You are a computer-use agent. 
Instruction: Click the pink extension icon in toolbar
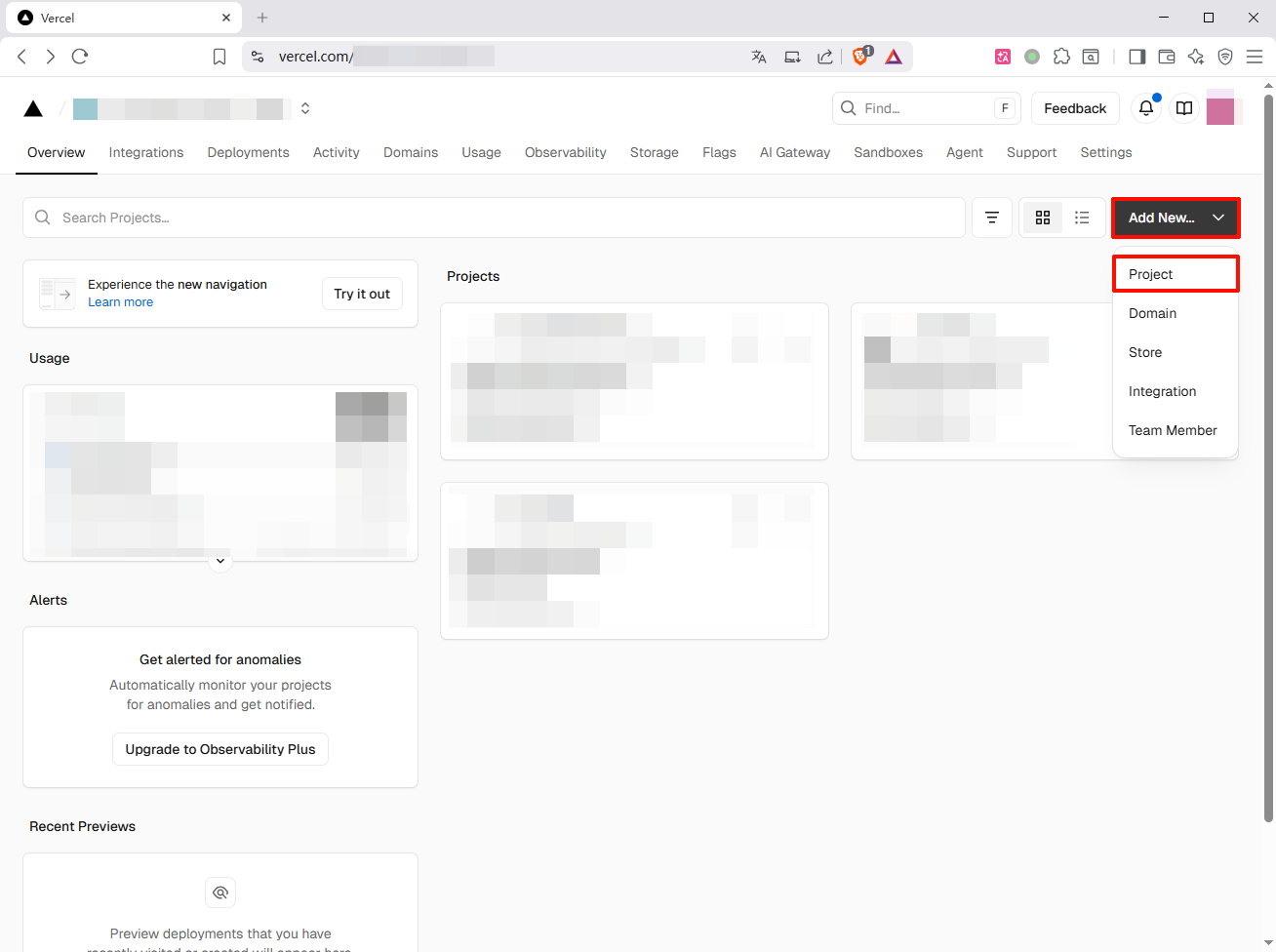click(1003, 57)
